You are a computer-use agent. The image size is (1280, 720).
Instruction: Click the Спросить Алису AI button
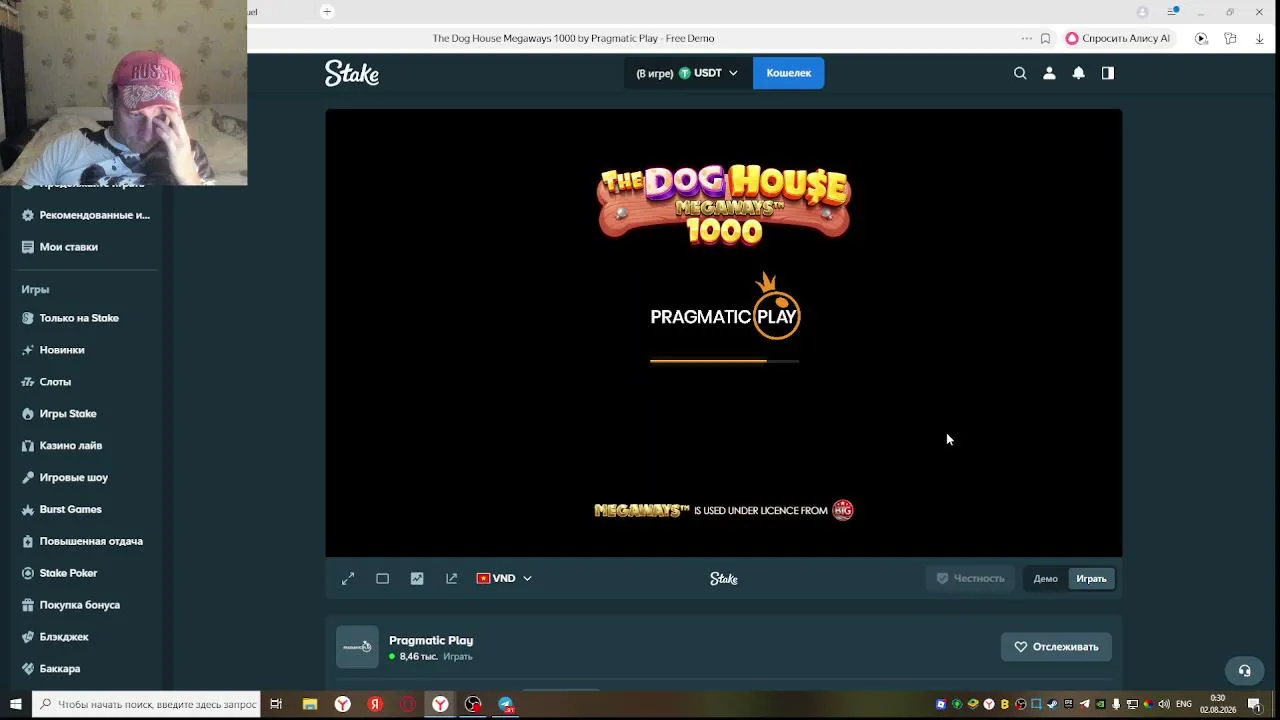pos(1116,38)
